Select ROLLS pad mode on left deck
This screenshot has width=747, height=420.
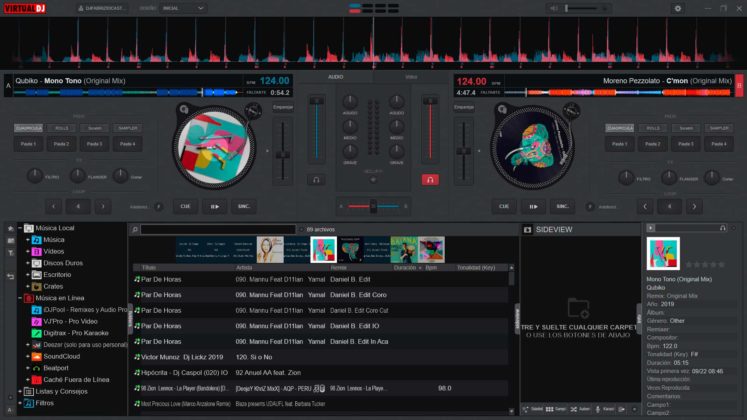point(61,128)
